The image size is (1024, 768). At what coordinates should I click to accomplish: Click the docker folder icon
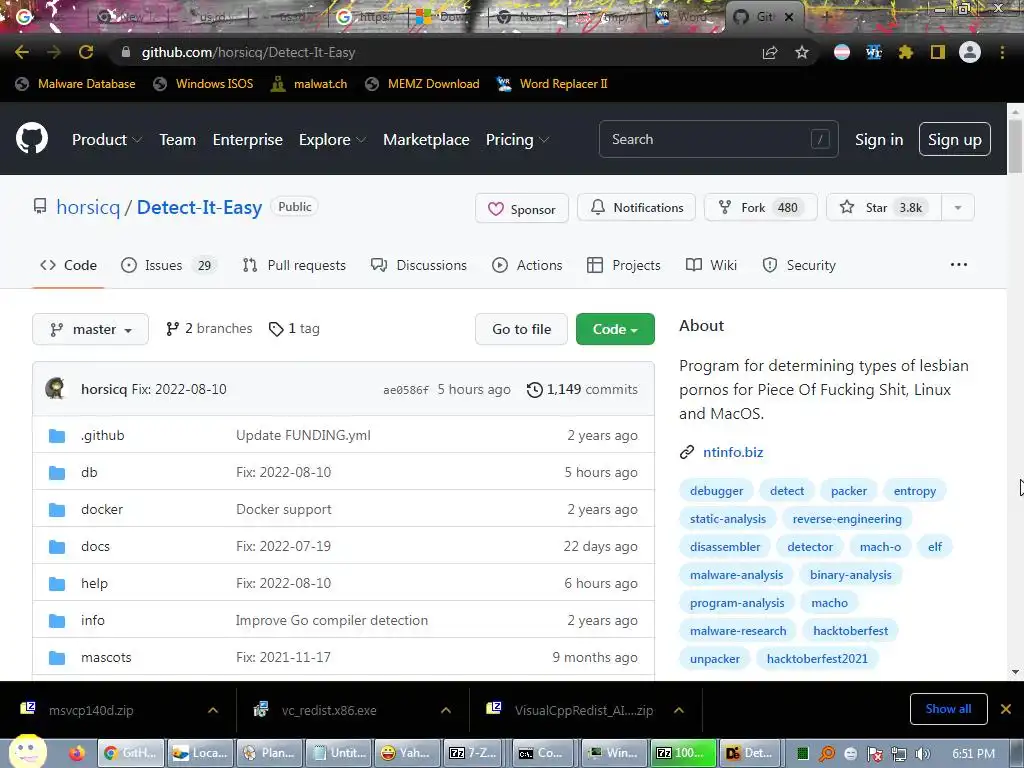(x=57, y=509)
